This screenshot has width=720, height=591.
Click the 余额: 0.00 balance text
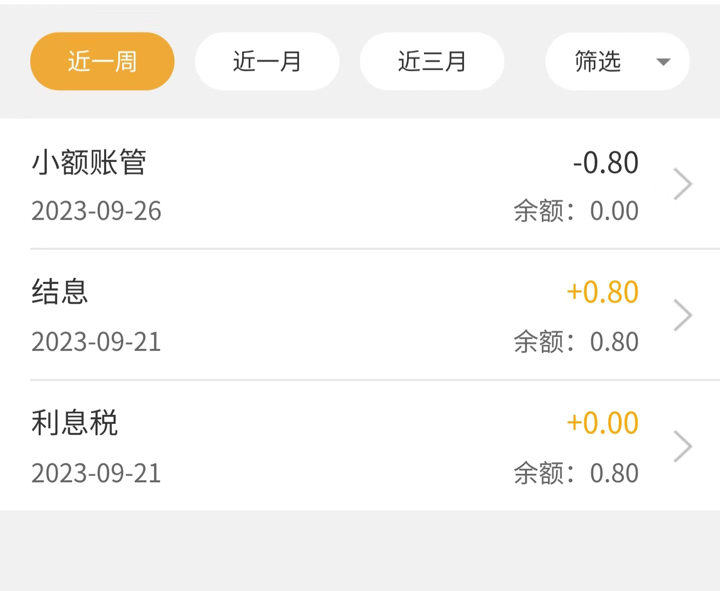576,211
